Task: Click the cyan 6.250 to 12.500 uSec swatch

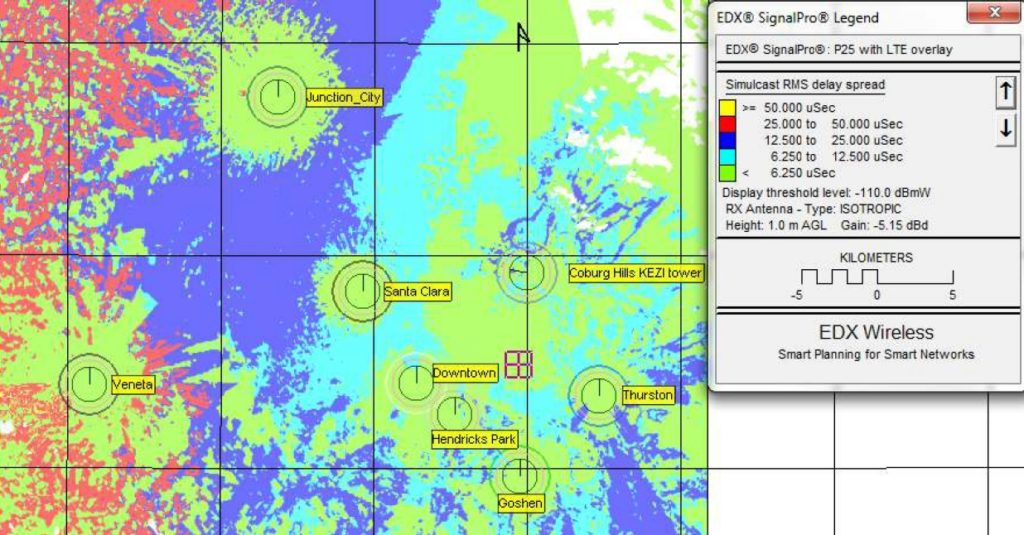Action: pos(730,157)
